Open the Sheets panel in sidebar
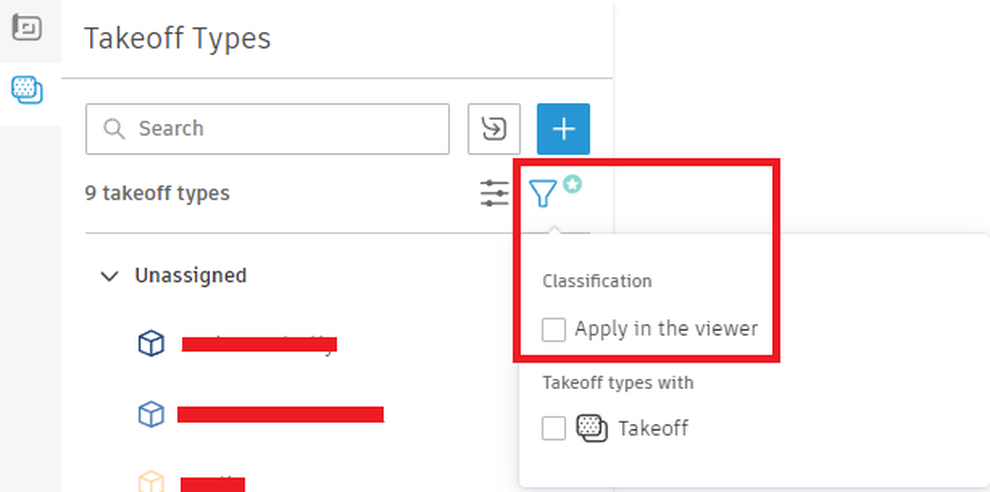Screen dimensions: 990x492 tap(27, 27)
